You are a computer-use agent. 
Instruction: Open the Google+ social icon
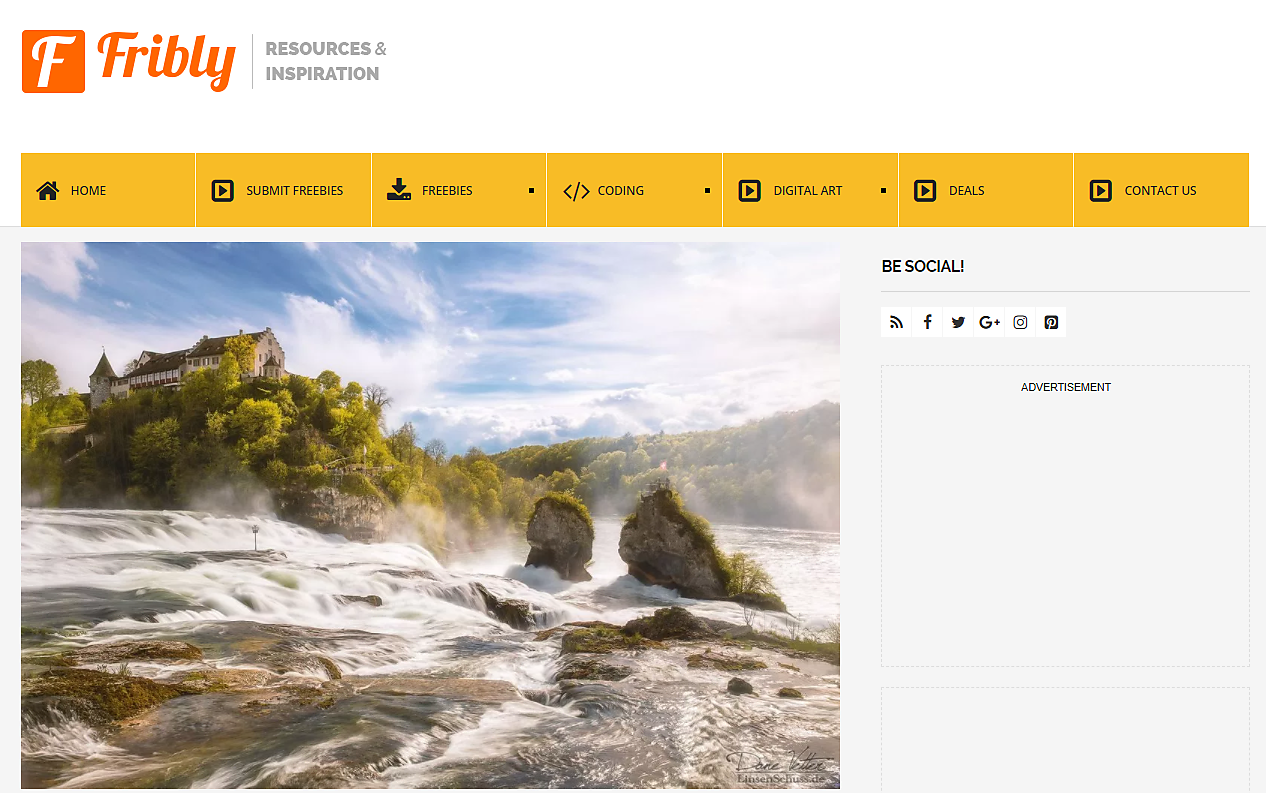click(989, 321)
